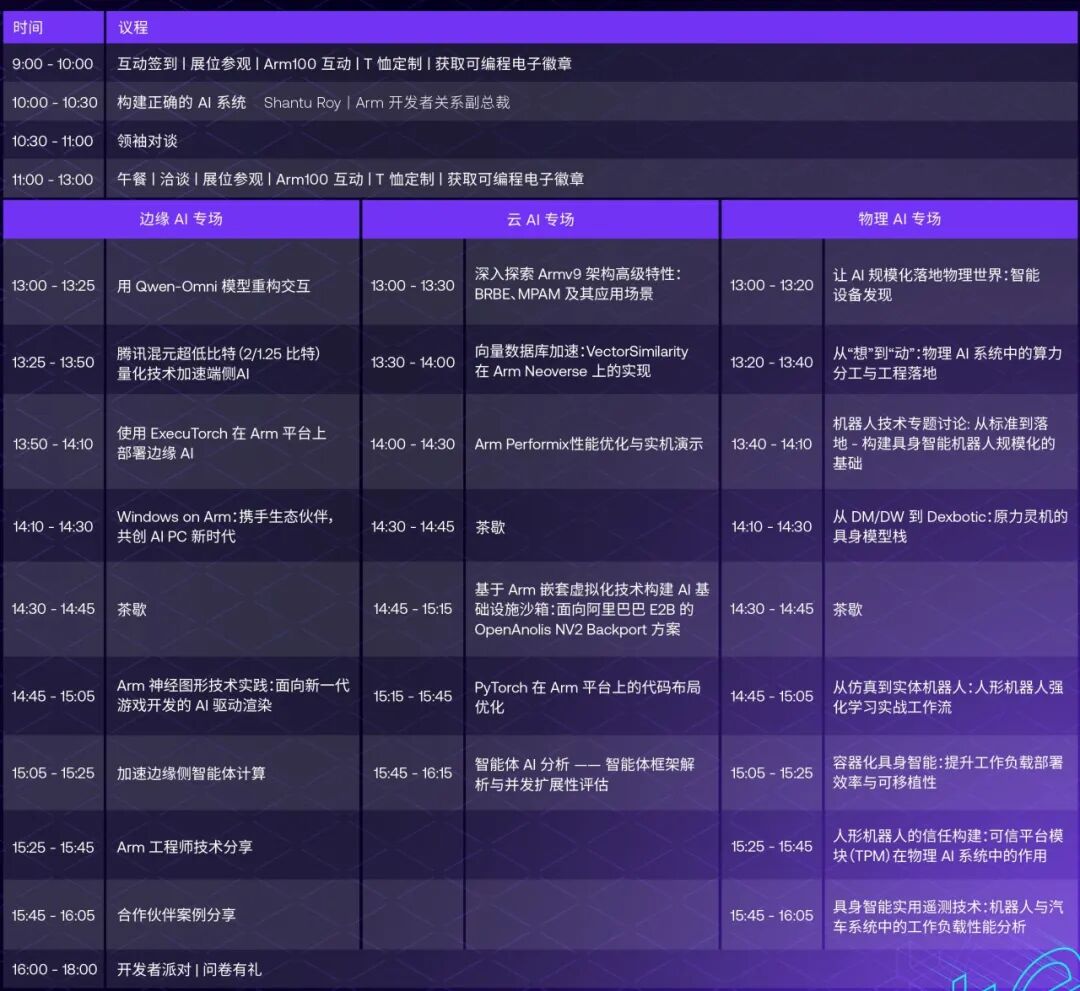Screen dimensions: 1080x991
Task: Click the 10:30 - 11:00 time cell
Action: 52,141
